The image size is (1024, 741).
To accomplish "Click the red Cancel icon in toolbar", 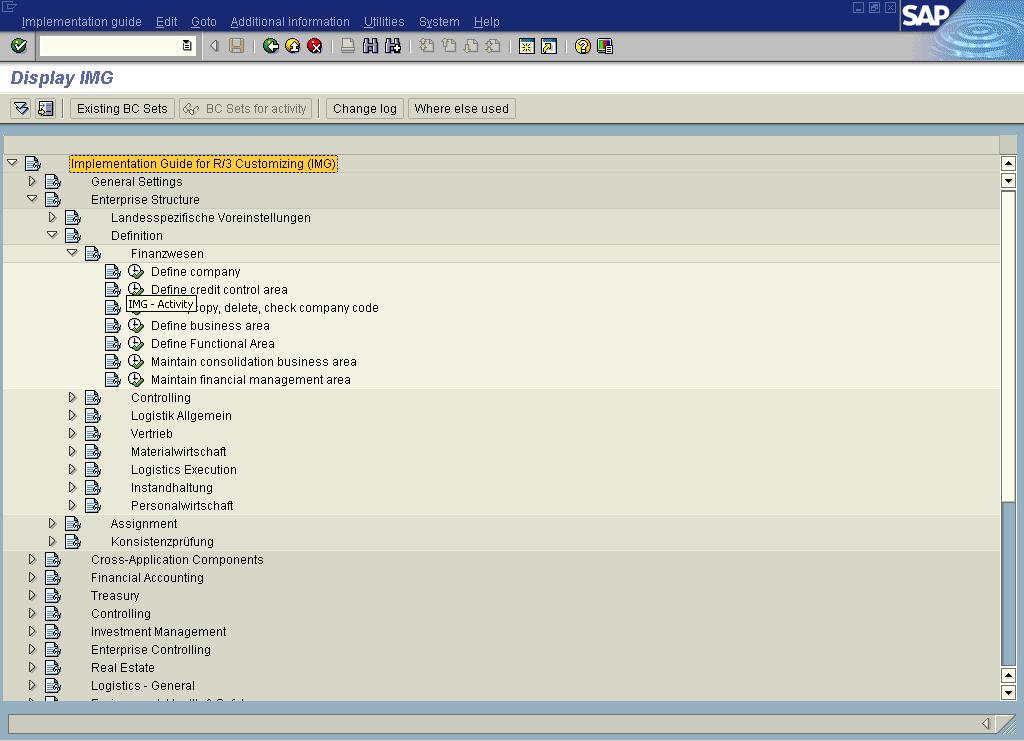I will pos(315,46).
